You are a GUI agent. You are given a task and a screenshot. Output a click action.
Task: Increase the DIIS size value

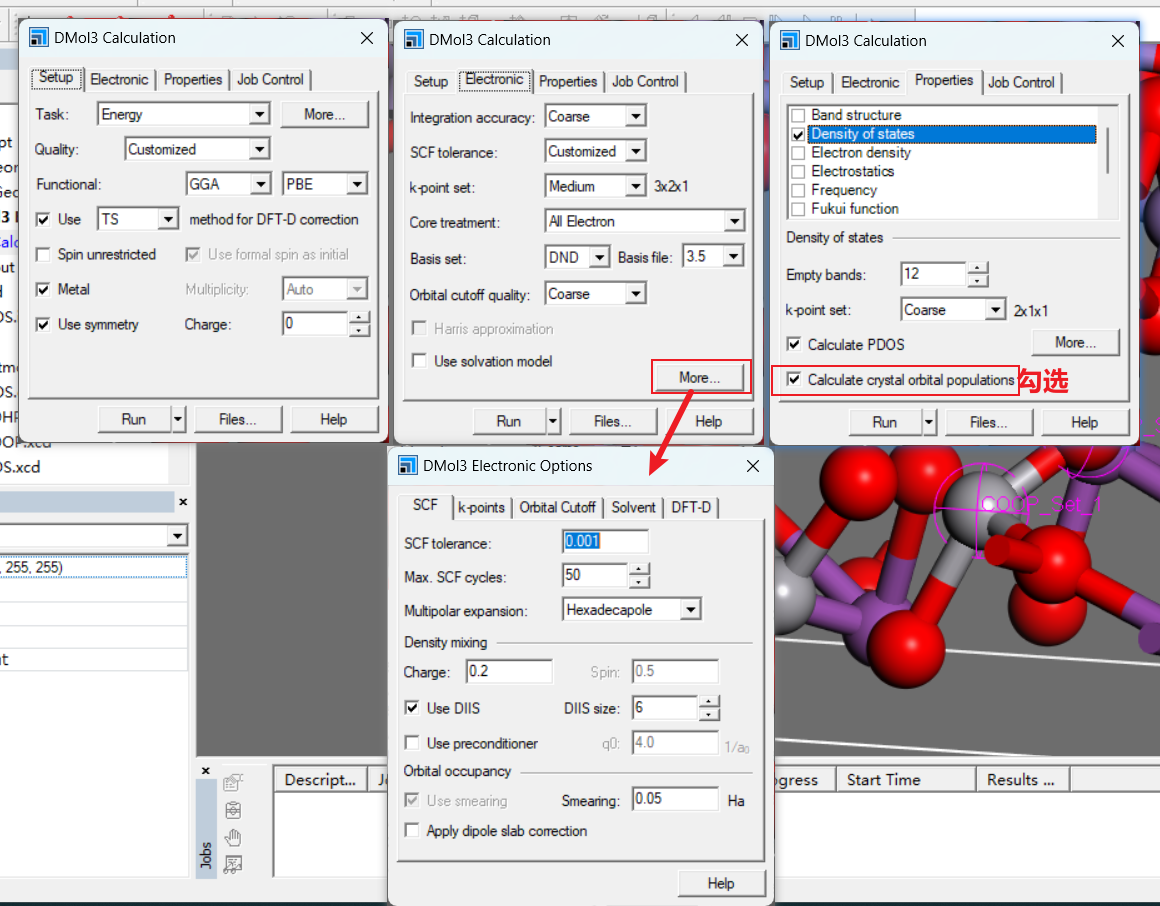click(x=709, y=702)
